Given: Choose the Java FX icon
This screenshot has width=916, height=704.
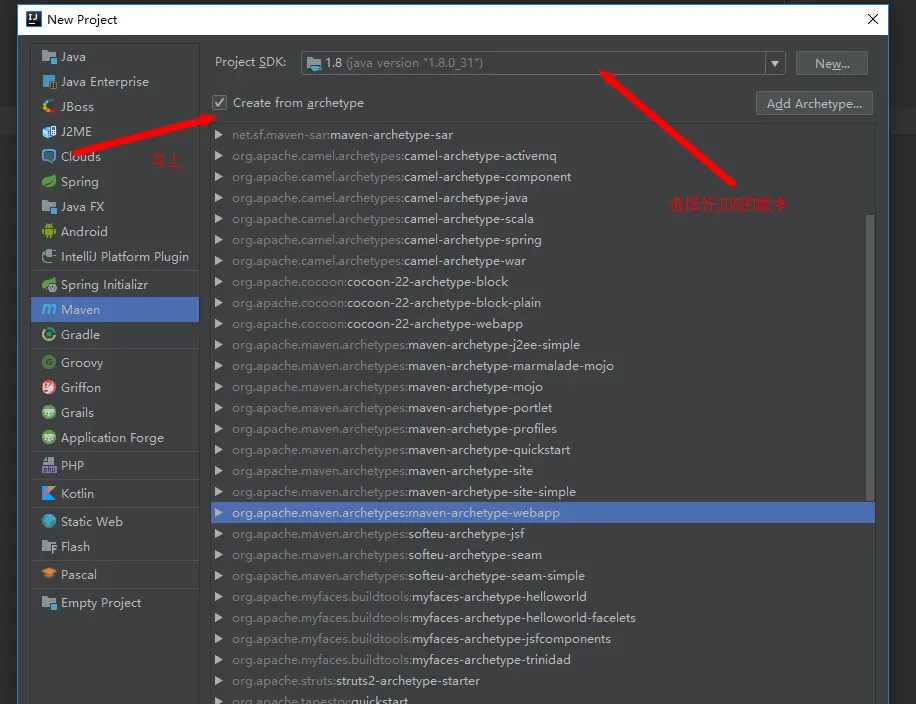Looking at the screenshot, I should pyautogui.click(x=49, y=207).
